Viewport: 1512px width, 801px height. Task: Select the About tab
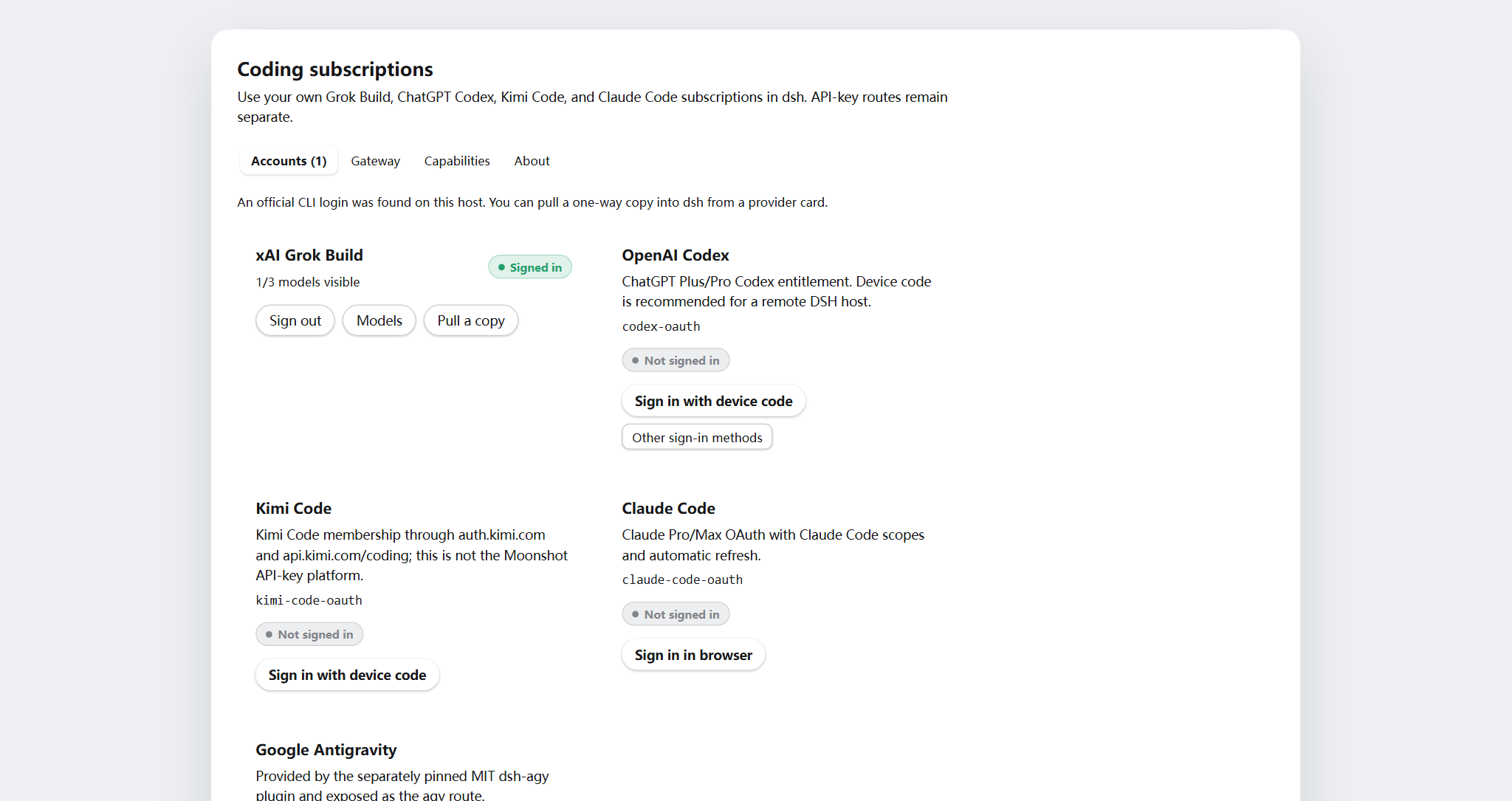532,161
